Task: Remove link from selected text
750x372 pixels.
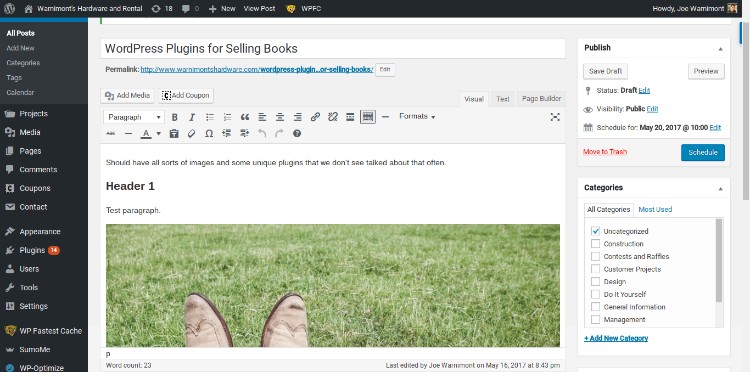Action: [333, 117]
